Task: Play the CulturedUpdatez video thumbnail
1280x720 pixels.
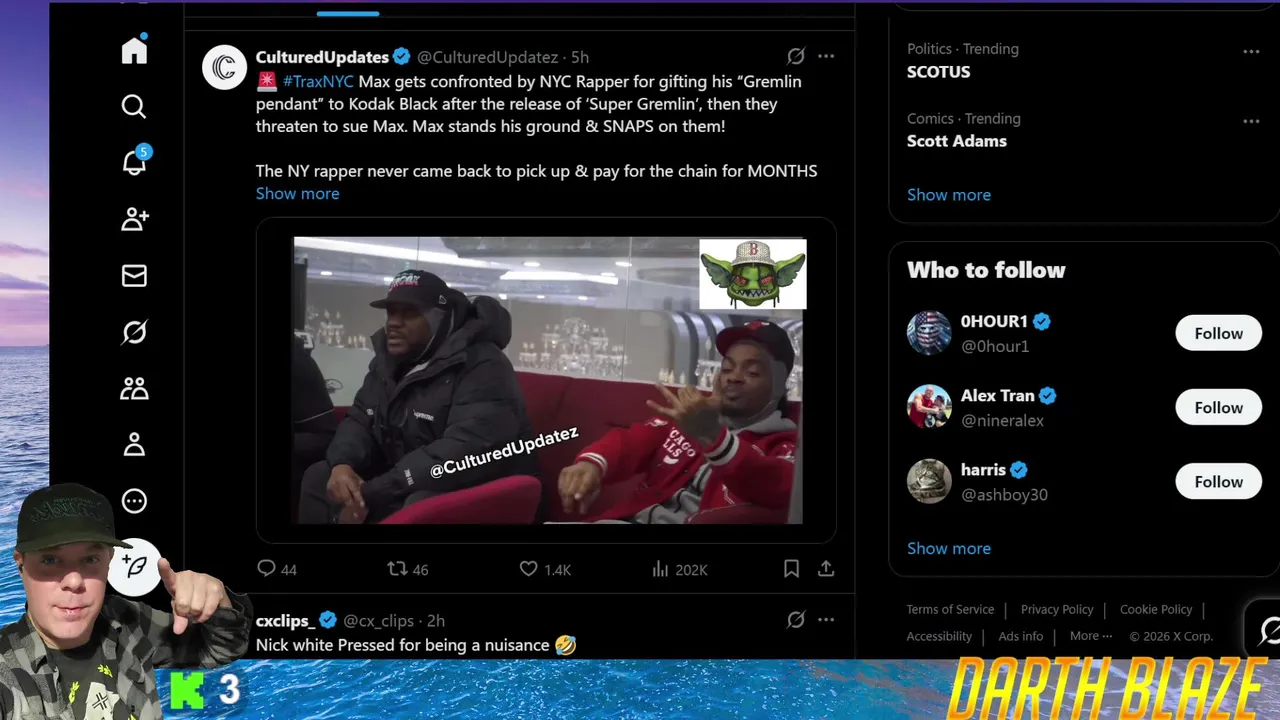Action: 547,380
